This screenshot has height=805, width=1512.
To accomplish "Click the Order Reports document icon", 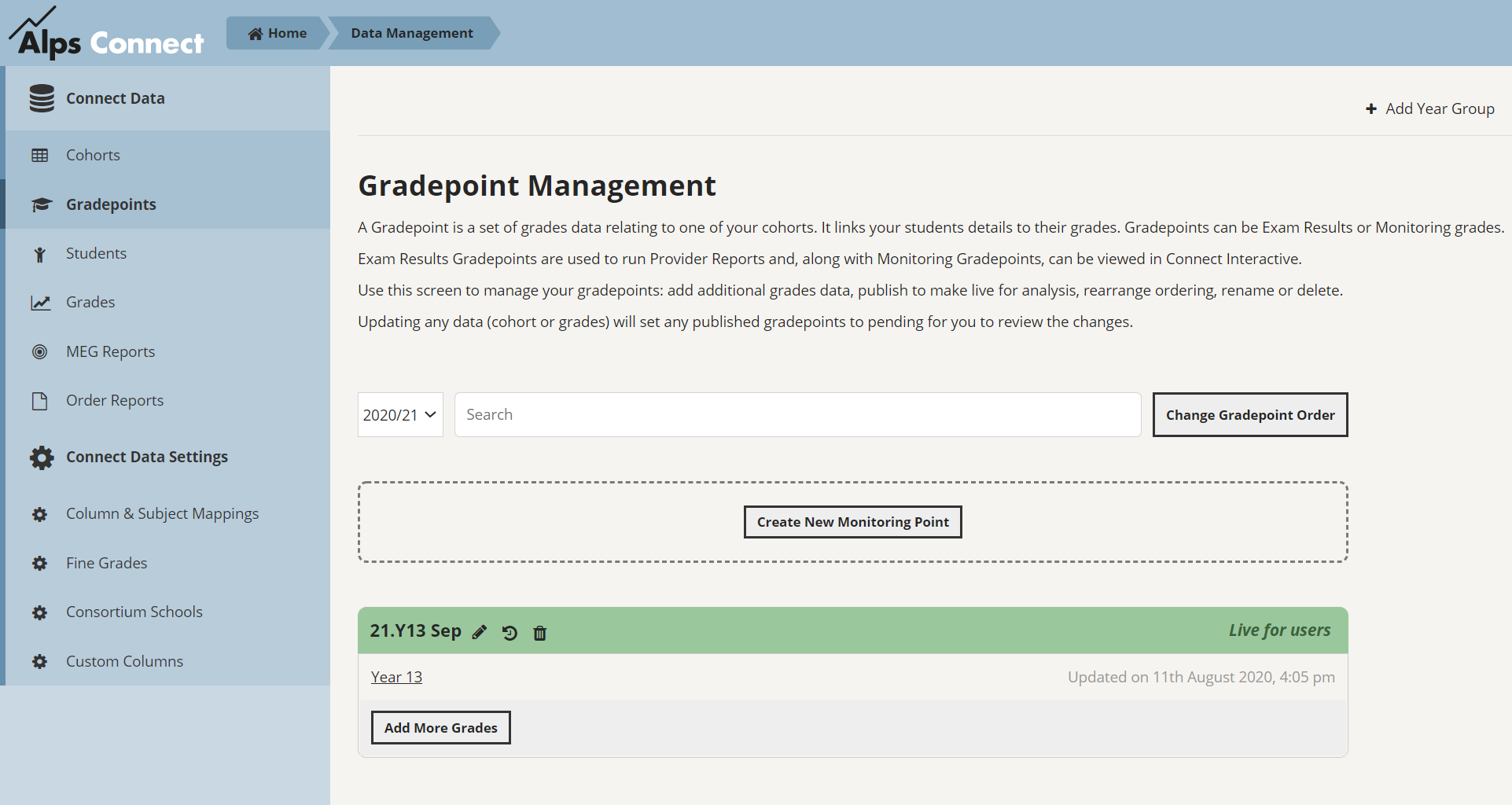I will pos(39,401).
